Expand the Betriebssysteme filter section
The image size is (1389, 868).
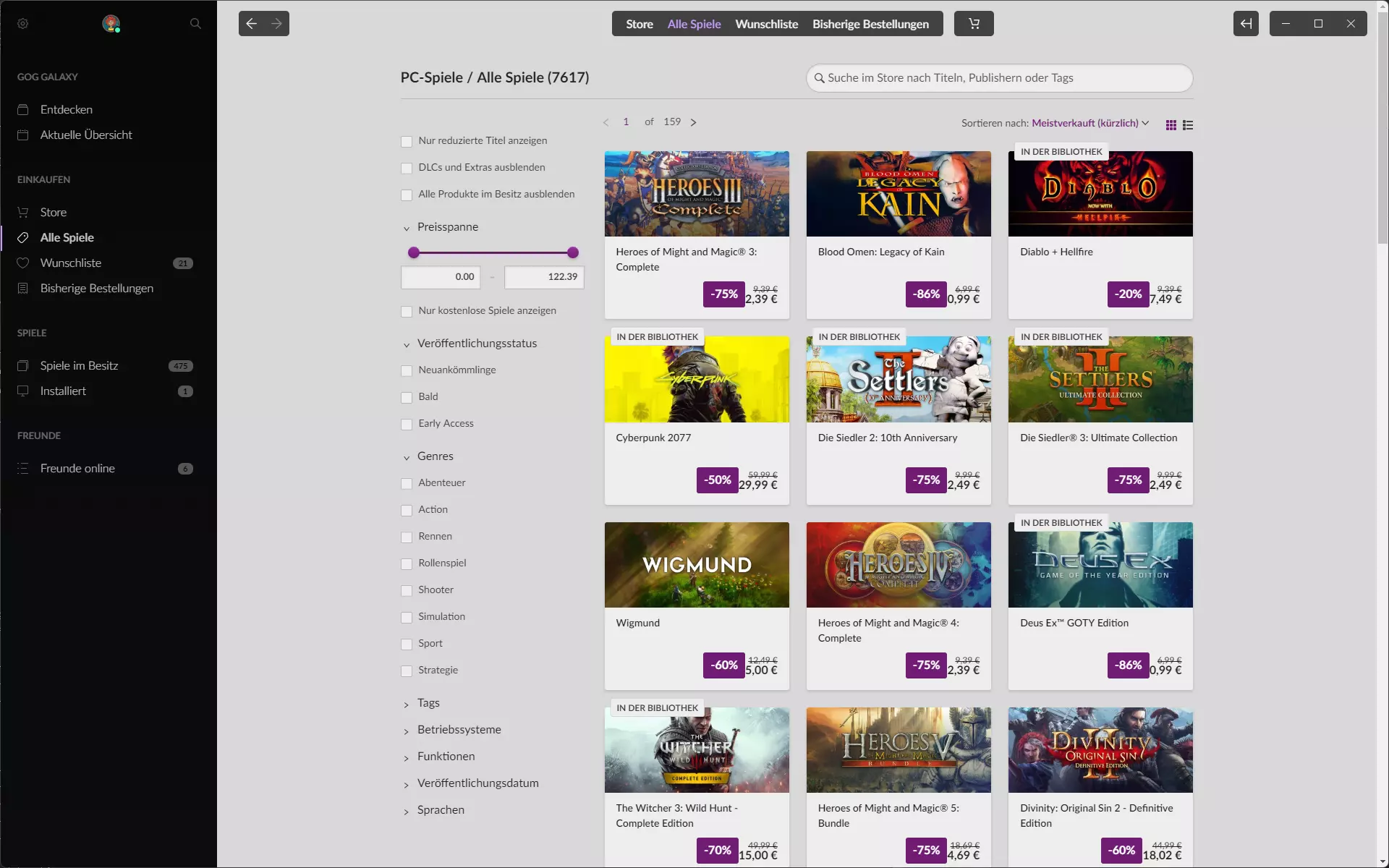[452, 730]
